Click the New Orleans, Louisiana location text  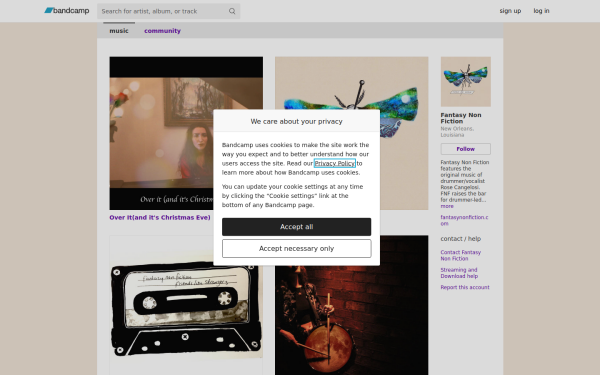[457, 132]
